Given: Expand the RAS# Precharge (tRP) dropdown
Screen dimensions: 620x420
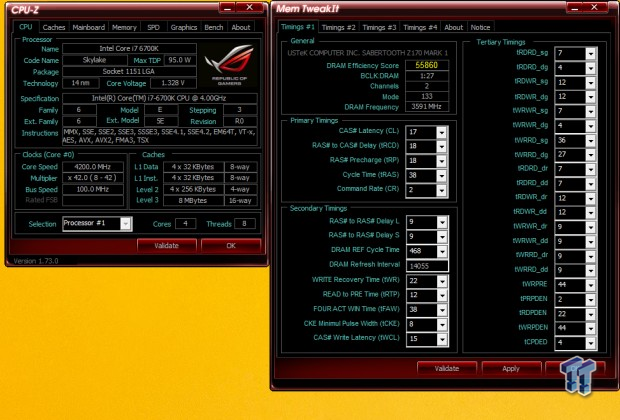Looking at the screenshot, I should click(x=442, y=161).
